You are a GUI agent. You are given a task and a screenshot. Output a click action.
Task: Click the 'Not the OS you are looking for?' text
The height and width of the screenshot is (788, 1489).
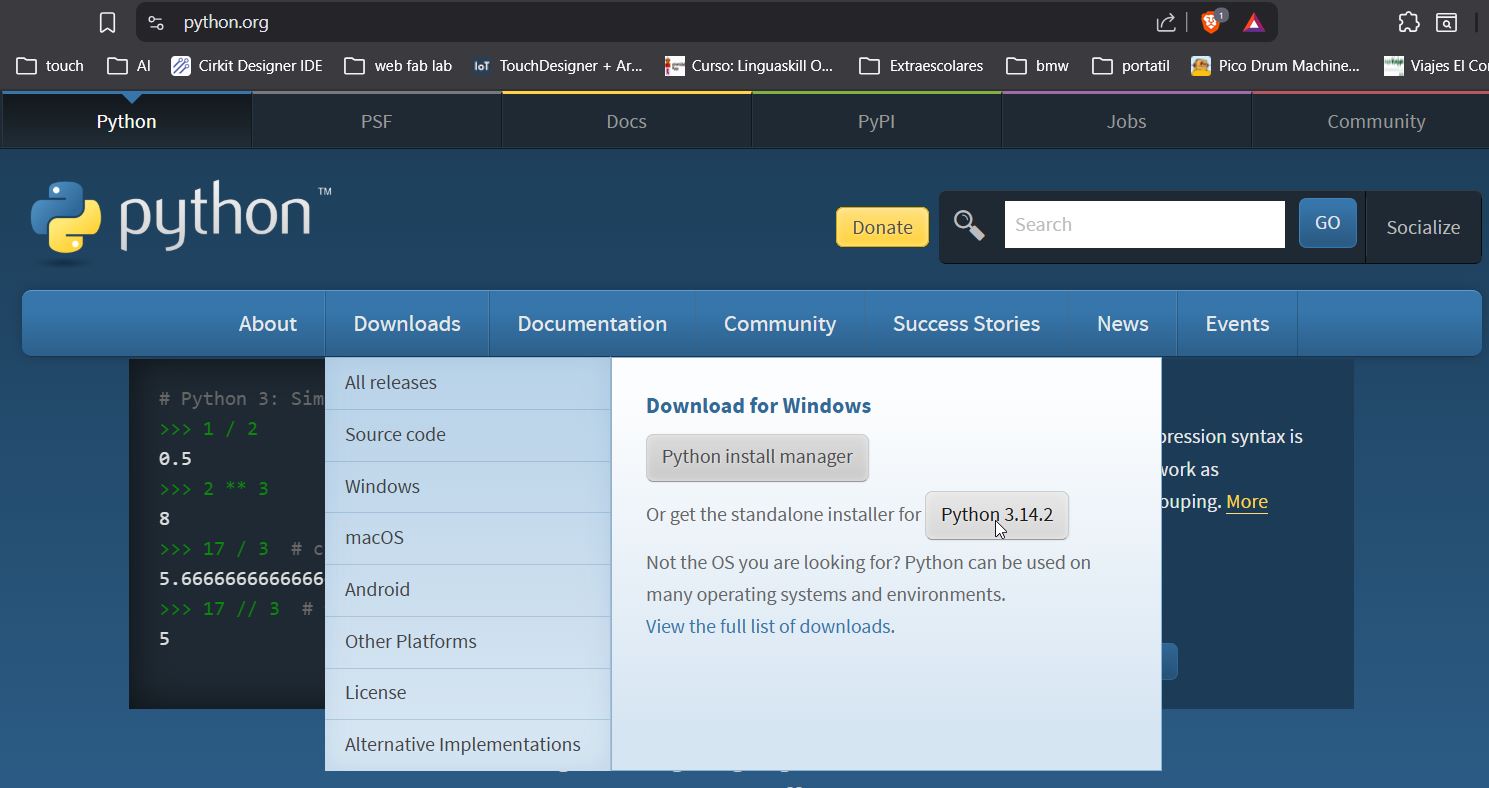773,562
